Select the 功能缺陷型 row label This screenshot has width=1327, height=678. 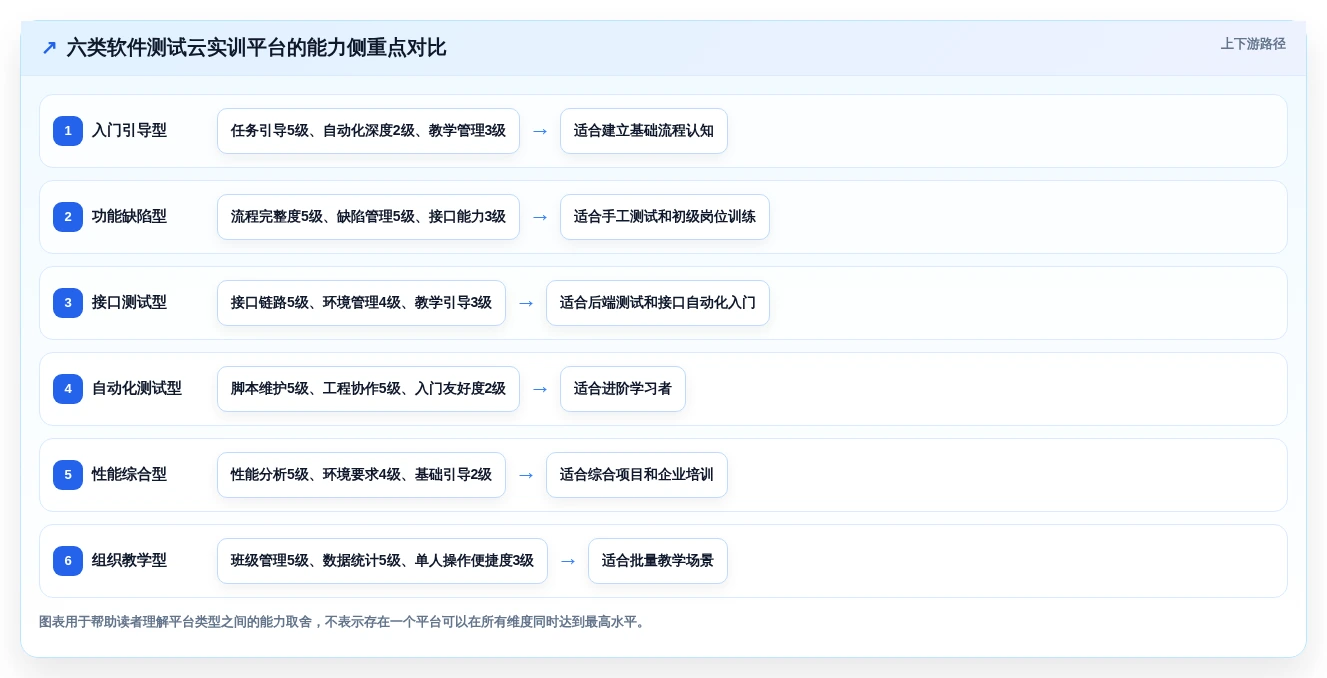click(129, 217)
